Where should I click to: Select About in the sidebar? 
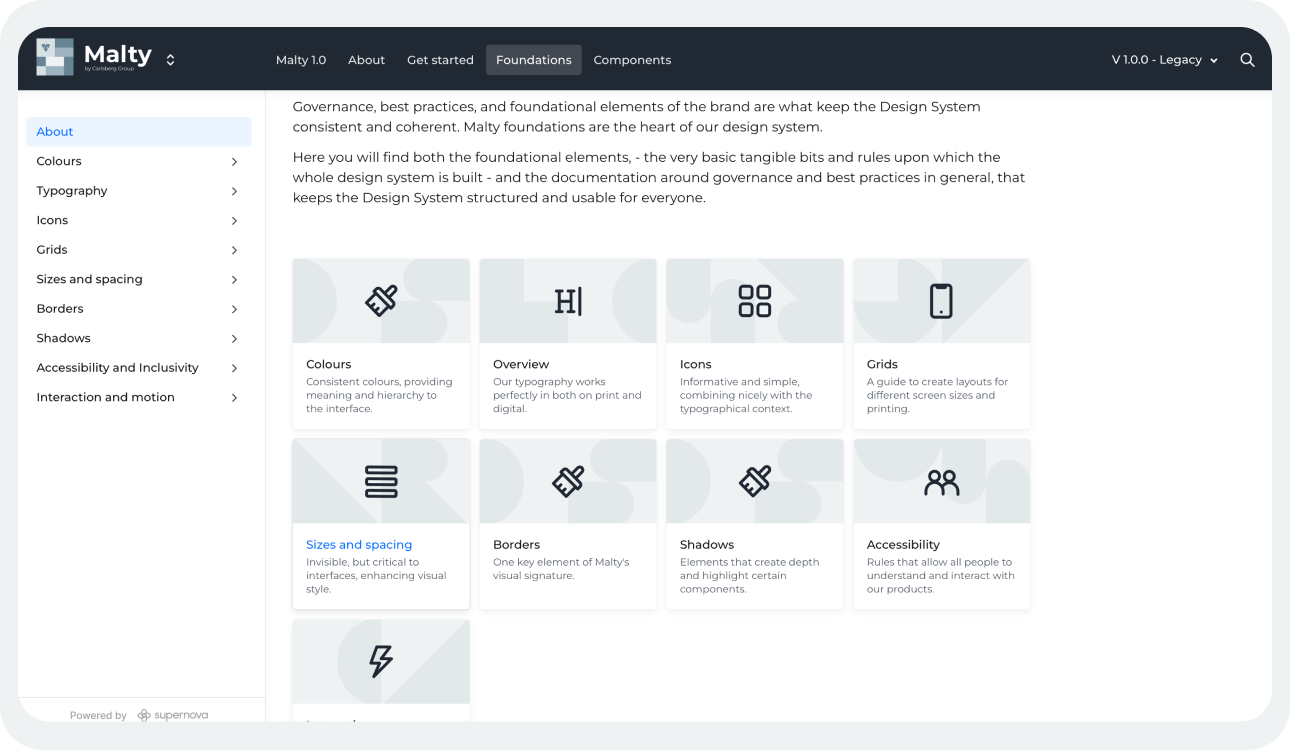coord(139,132)
